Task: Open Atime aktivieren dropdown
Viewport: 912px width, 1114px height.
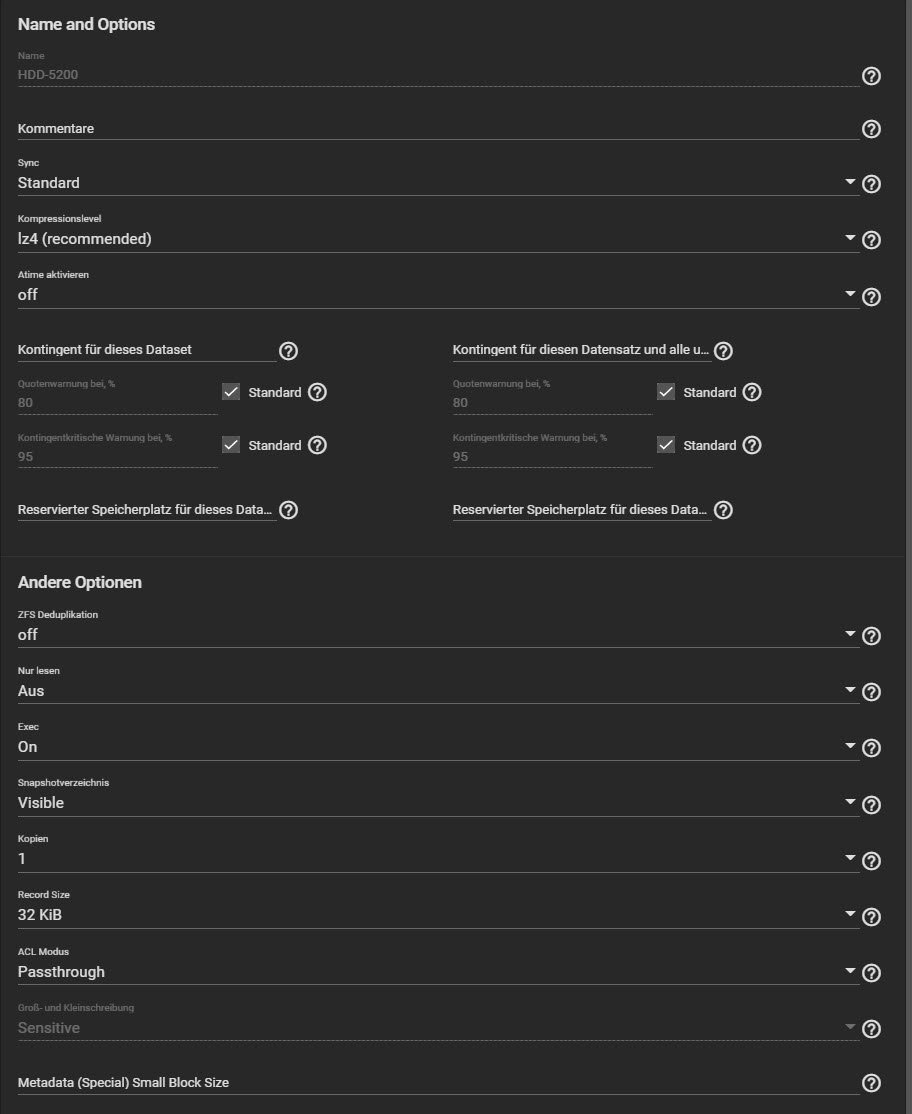Action: (x=438, y=295)
